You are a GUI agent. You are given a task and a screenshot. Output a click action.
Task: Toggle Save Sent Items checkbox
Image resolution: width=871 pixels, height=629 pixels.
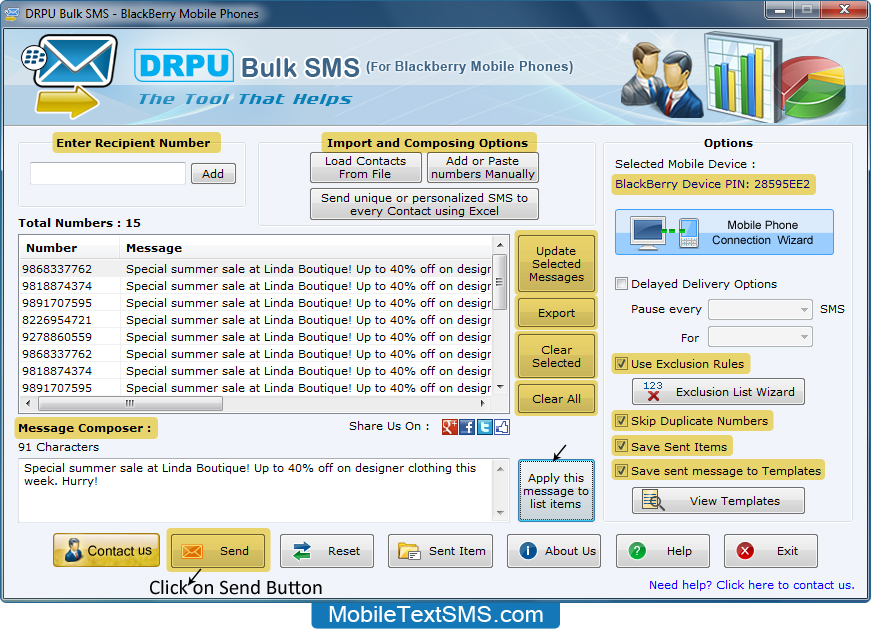622,446
